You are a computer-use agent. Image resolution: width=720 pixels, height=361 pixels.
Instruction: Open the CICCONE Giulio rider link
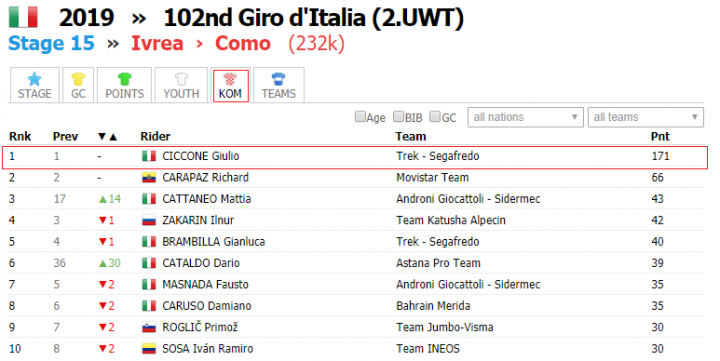click(201, 156)
